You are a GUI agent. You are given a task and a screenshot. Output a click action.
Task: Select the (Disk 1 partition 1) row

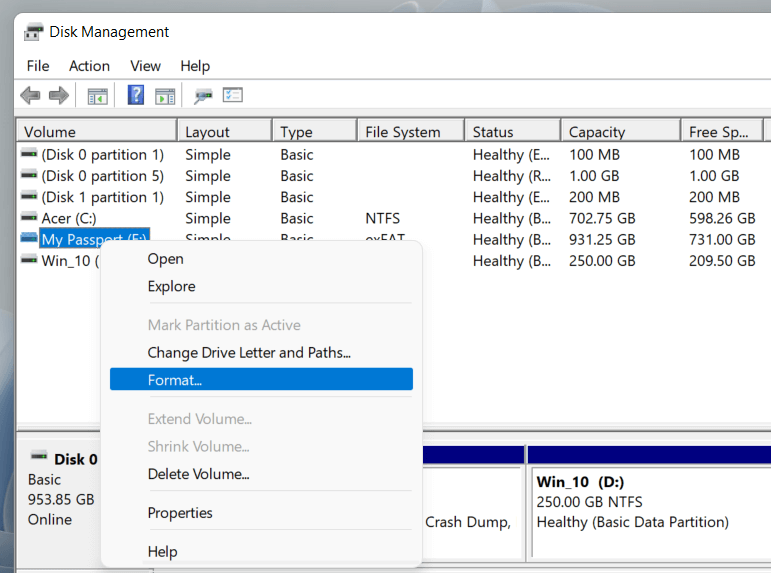[102, 197]
